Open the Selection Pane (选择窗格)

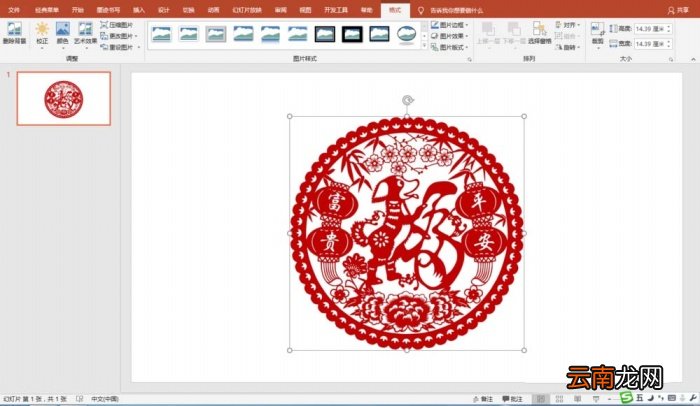539,33
